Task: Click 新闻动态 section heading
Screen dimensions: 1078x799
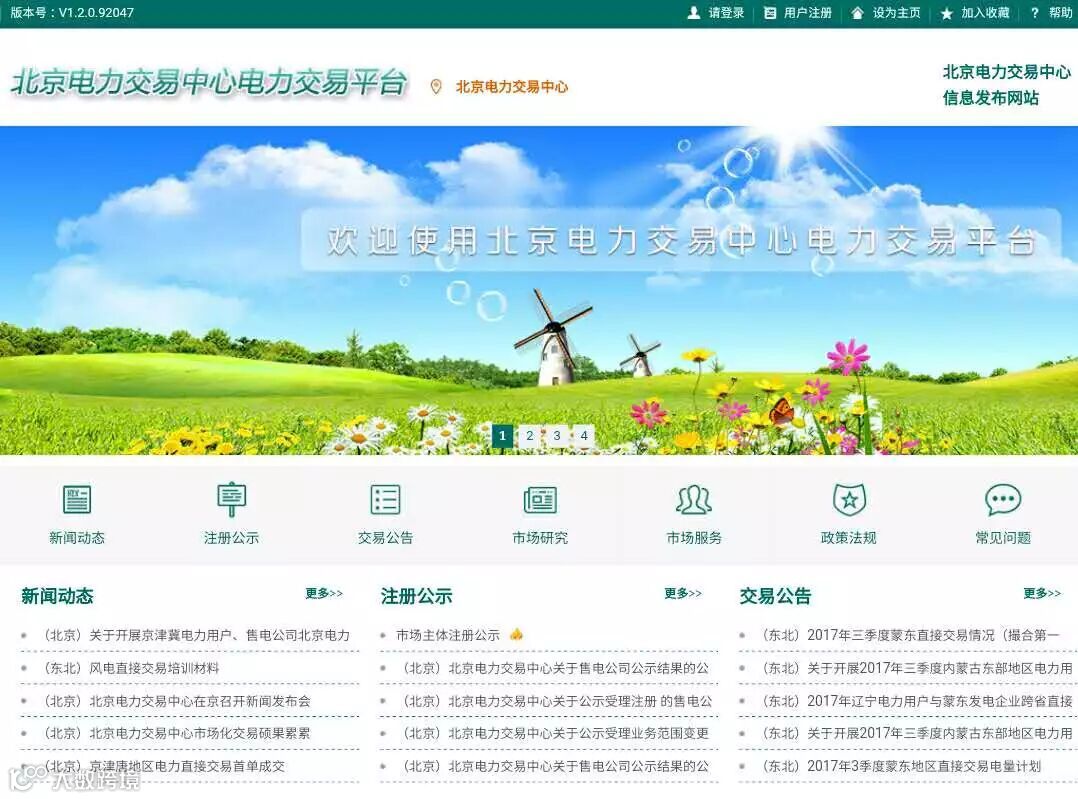Action: click(x=57, y=595)
